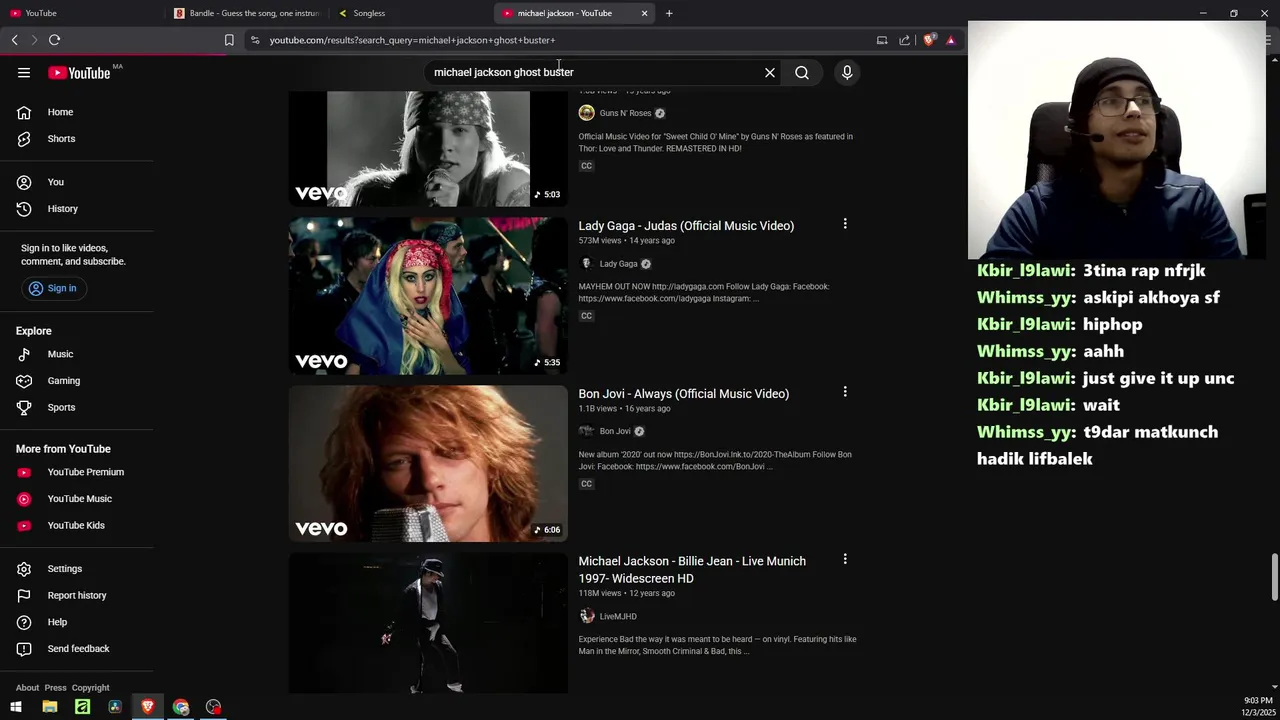Open the About footer link

27,688
